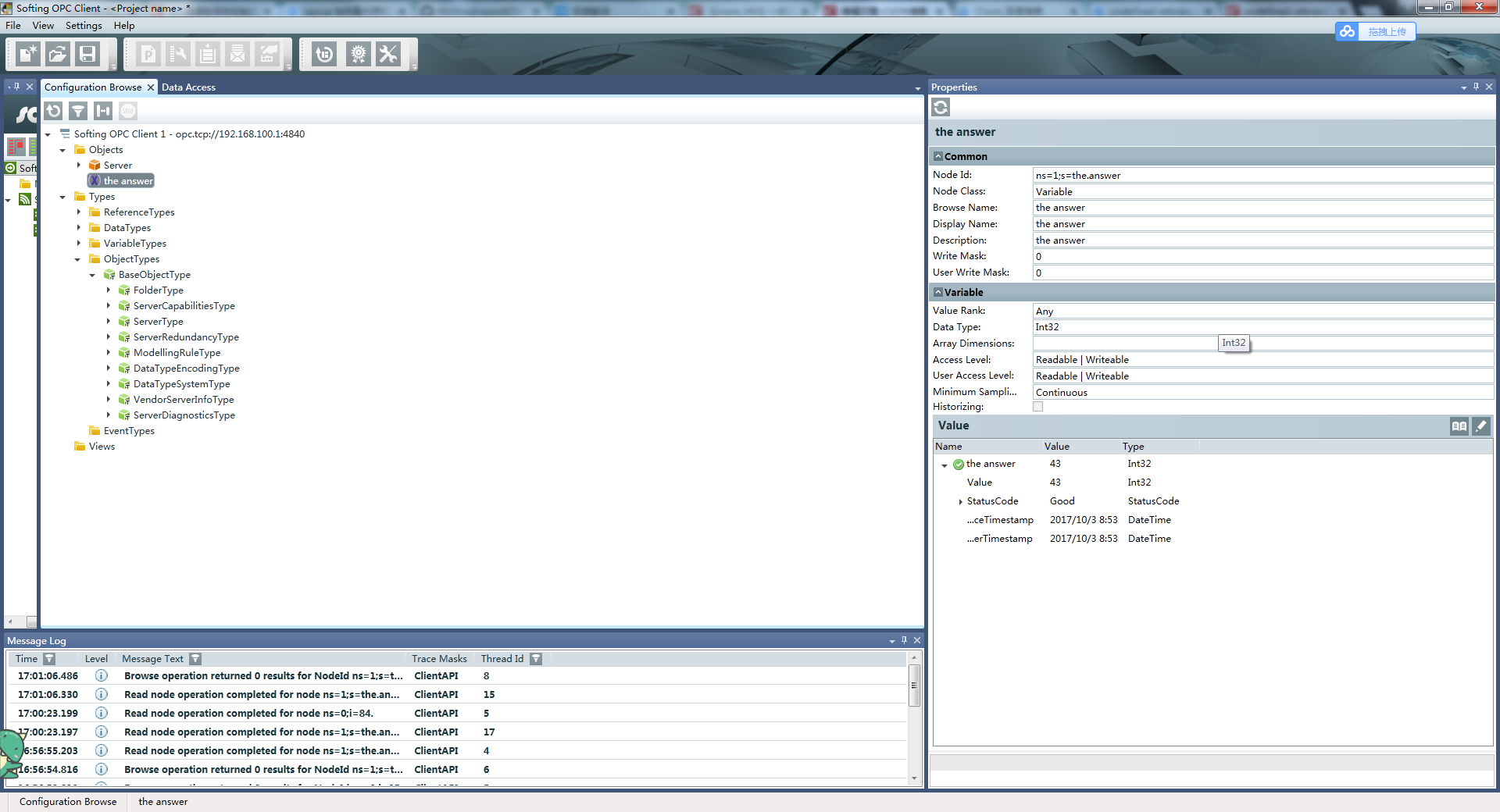Click the connect icon in Configuration Browse toolbar
Image resolution: width=1500 pixels, height=812 pixels.
click(x=103, y=111)
